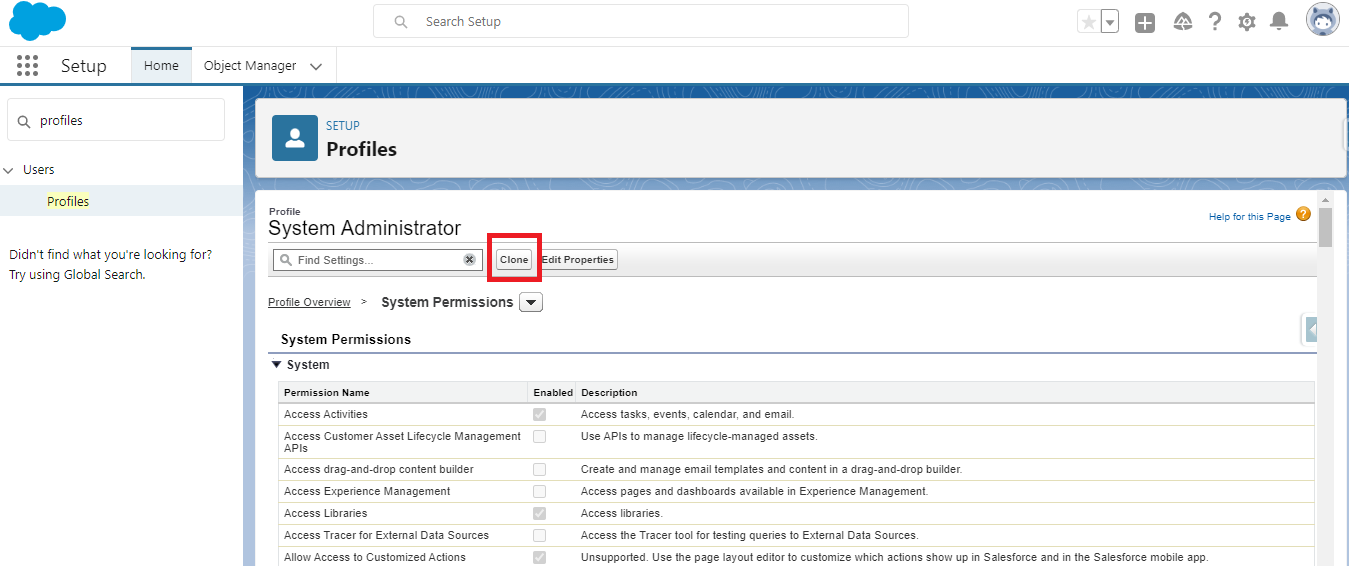Image resolution: width=1356 pixels, height=566 pixels.
Task: Open the Help for this Page link
Action: point(1249,216)
